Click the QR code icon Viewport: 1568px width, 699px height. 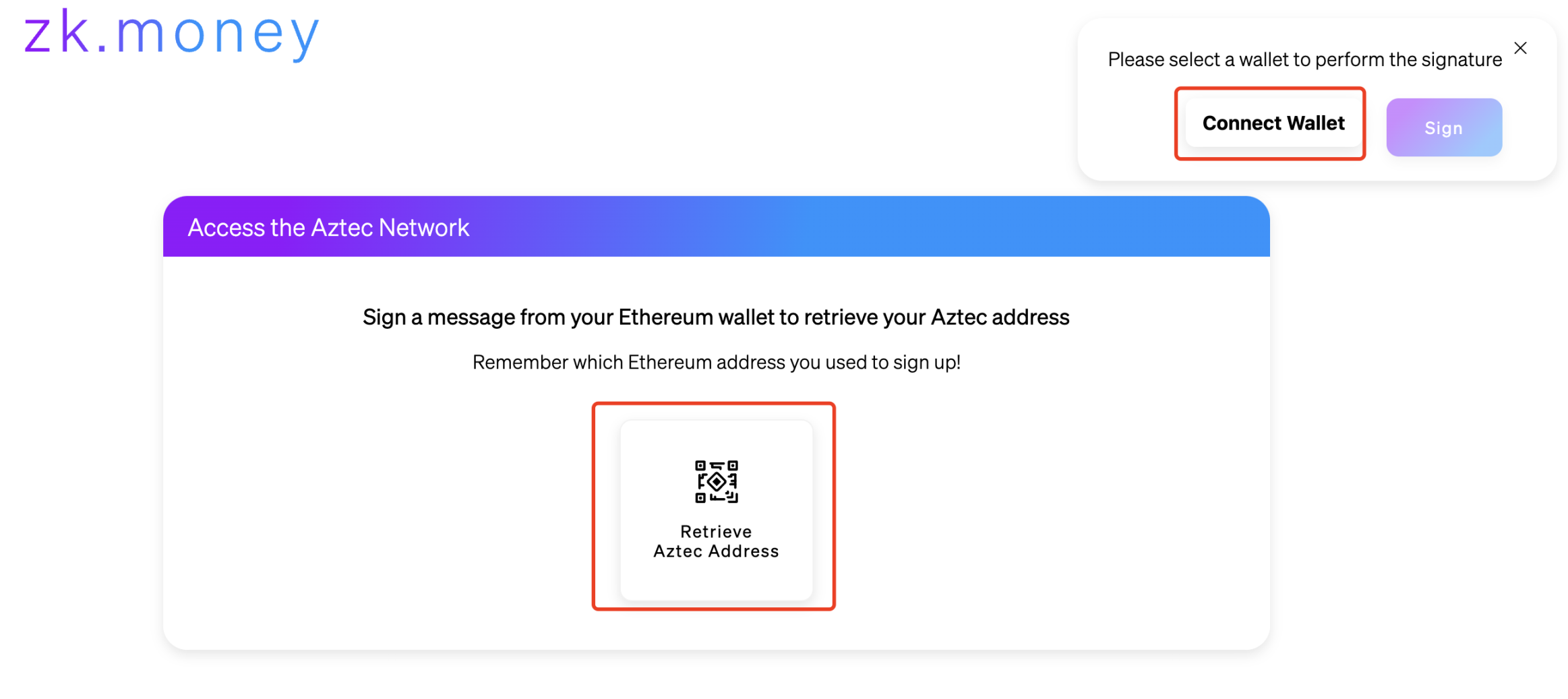point(716,481)
